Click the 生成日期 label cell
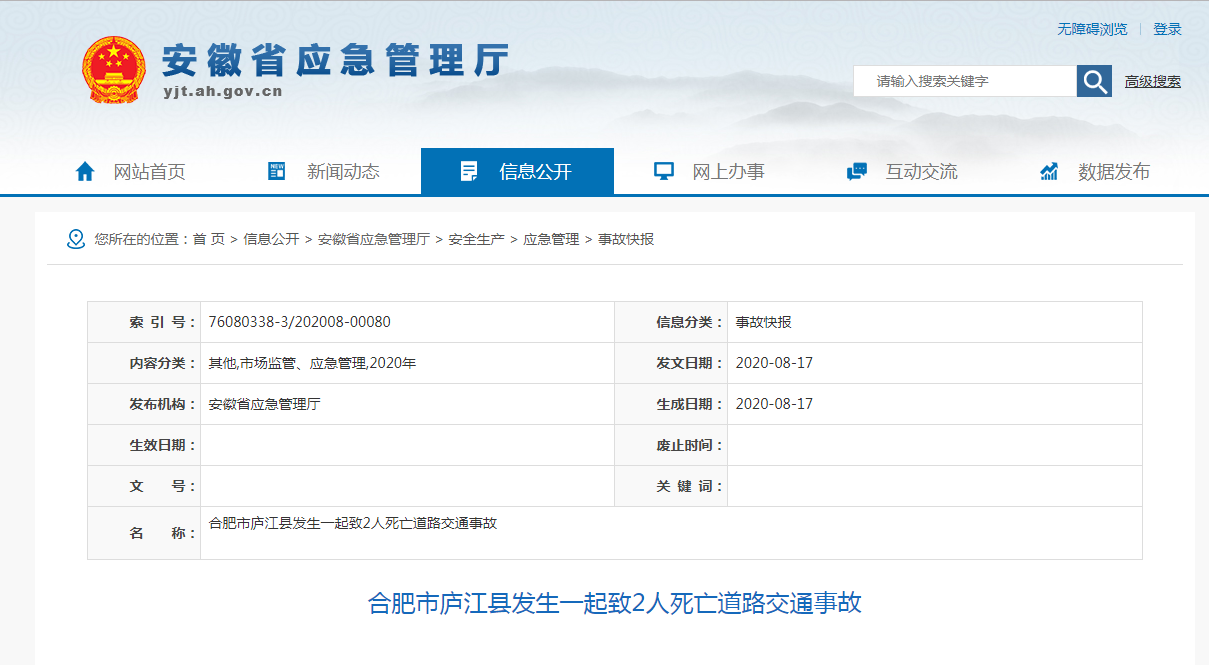Image resolution: width=1209 pixels, height=665 pixels. pos(671,404)
